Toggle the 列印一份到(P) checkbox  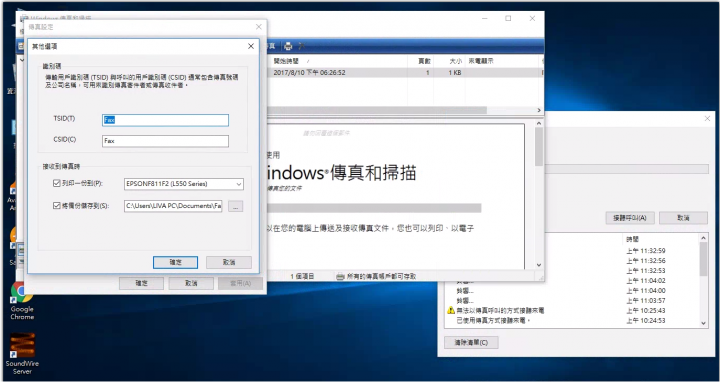pos(56,184)
